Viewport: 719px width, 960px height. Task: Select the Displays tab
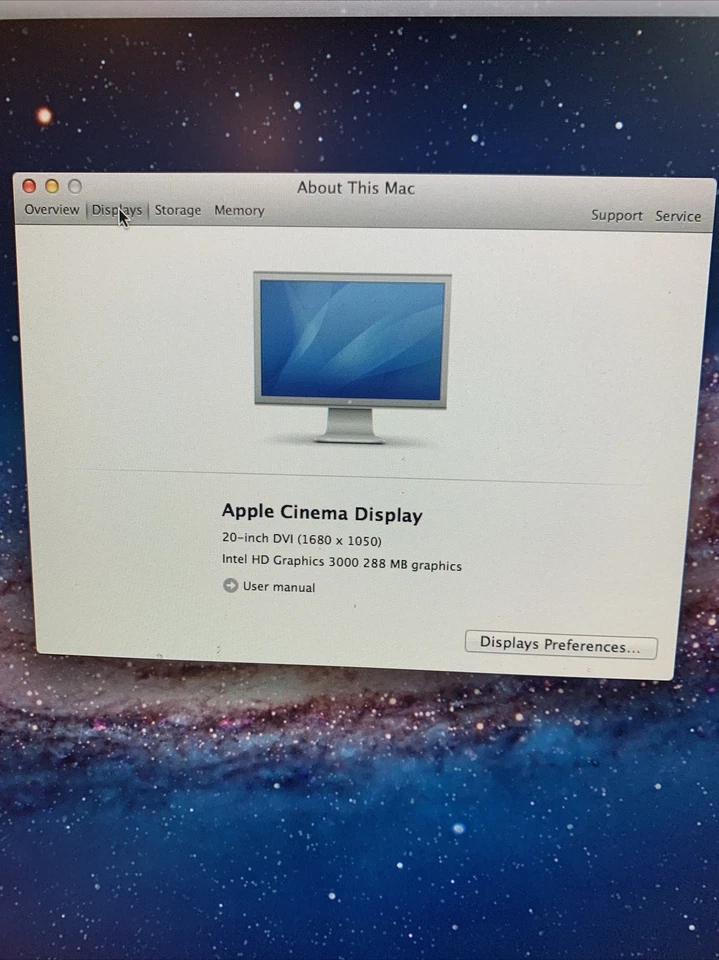click(x=116, y=210)
